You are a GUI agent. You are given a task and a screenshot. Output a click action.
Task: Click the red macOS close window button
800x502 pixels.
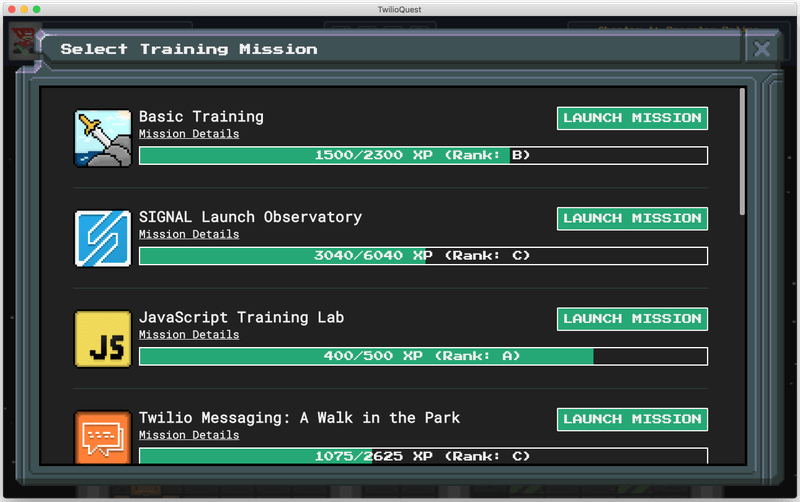pos(11,9)
